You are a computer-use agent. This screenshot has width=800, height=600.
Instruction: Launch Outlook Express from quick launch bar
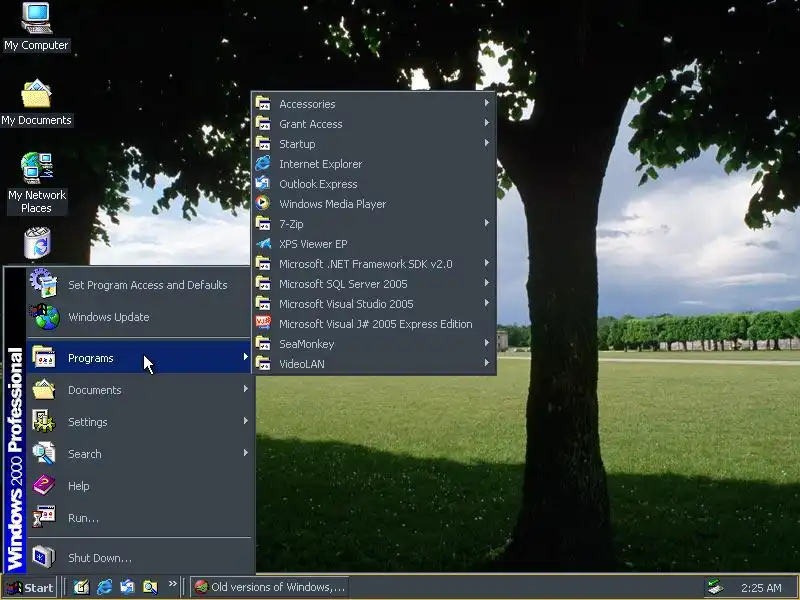tap(127, 587)
